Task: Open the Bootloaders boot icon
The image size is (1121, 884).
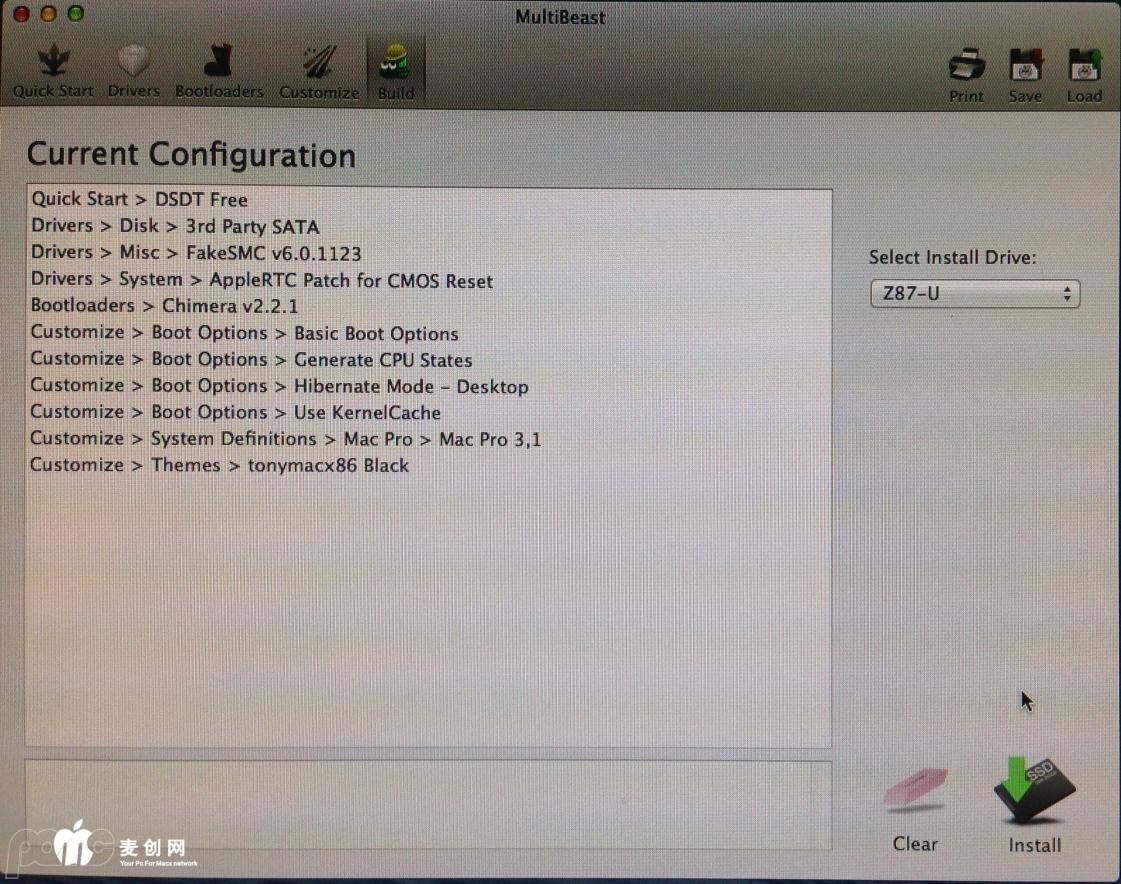Action: [x=219, y=63]
